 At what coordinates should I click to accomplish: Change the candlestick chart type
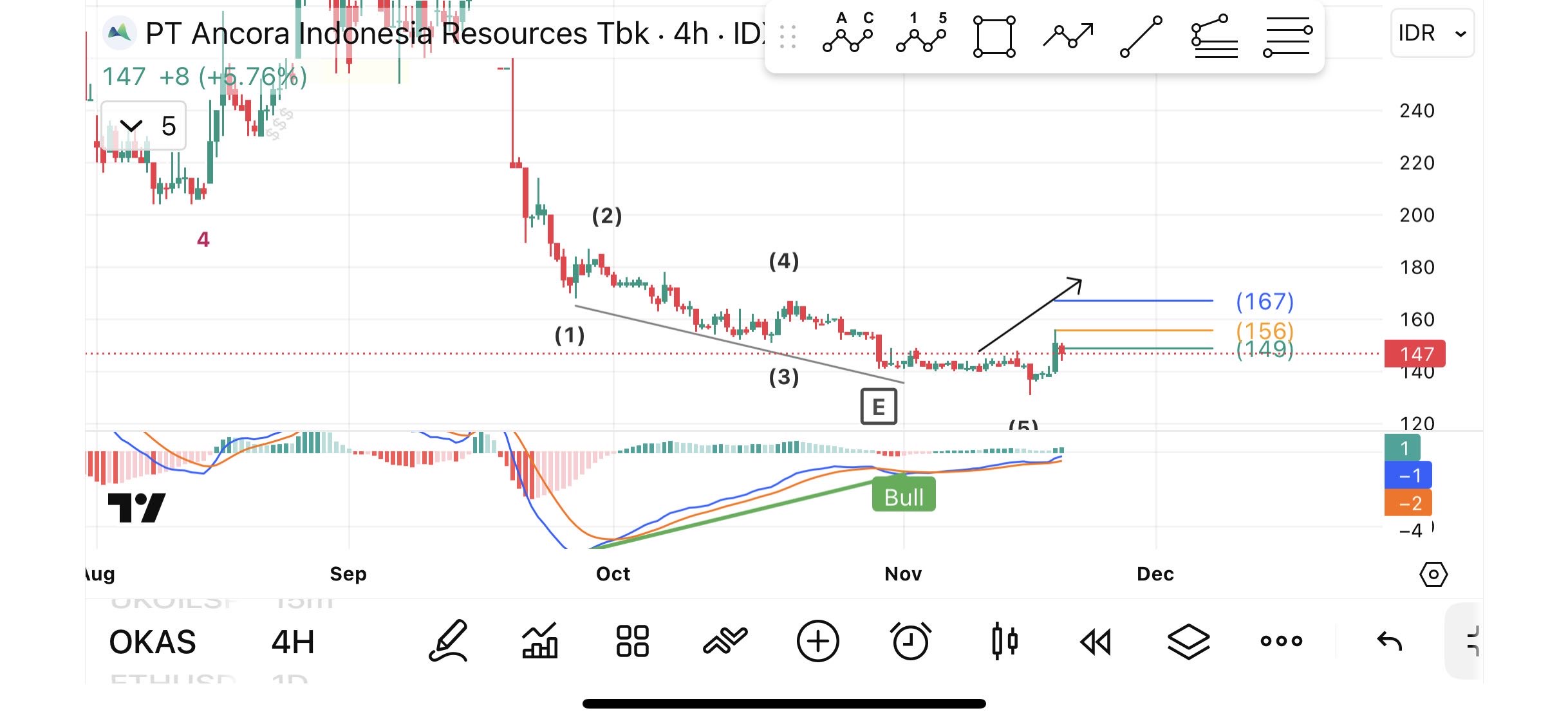point(1004,641)
